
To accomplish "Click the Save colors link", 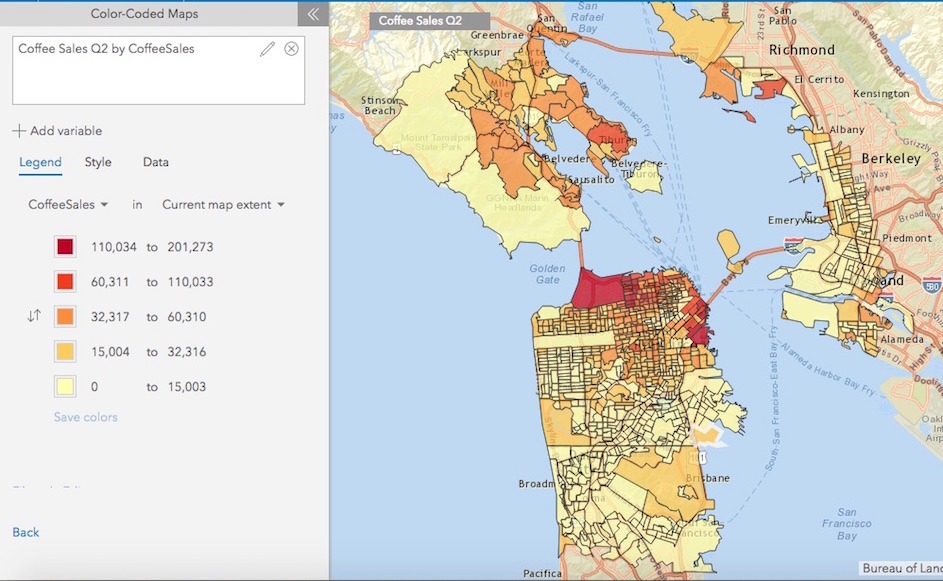I will coord(85,417).
